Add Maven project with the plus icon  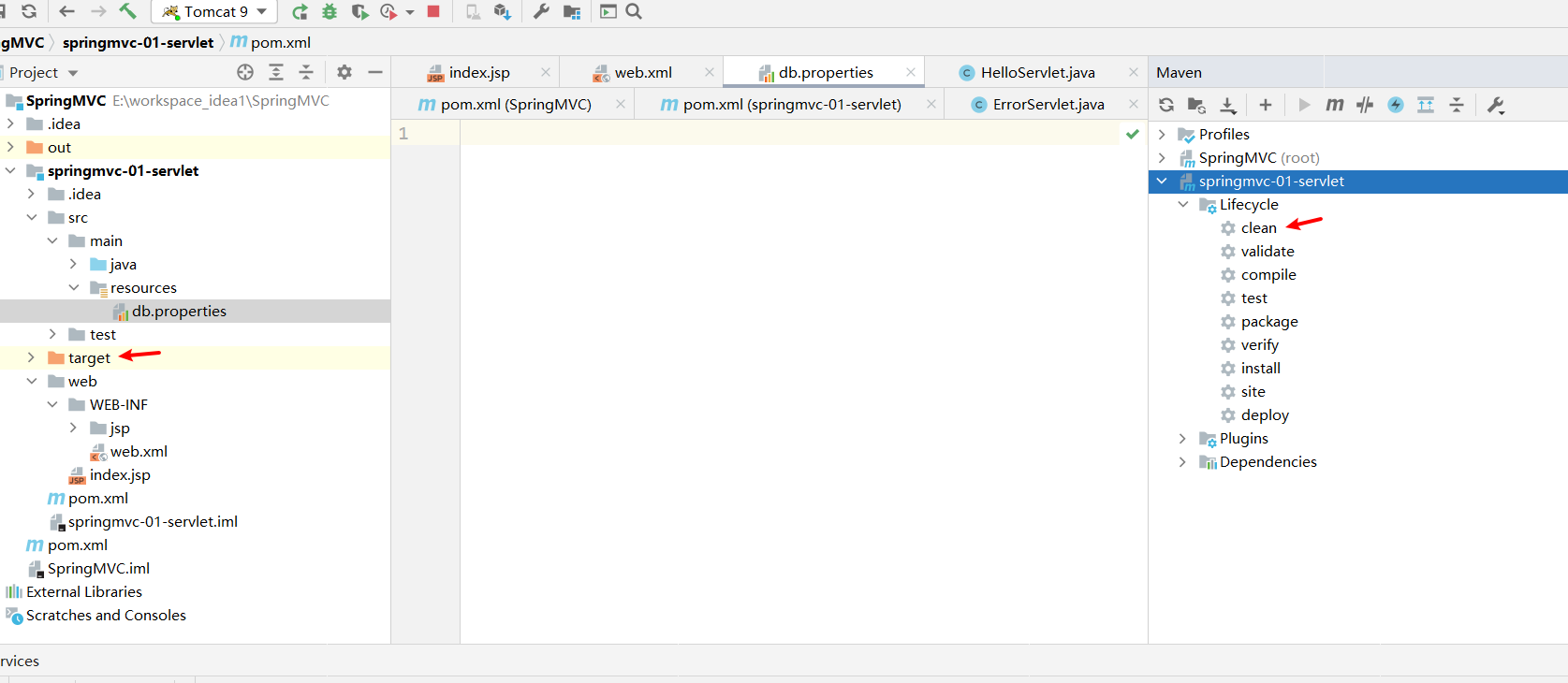[x=1266, y=105]
